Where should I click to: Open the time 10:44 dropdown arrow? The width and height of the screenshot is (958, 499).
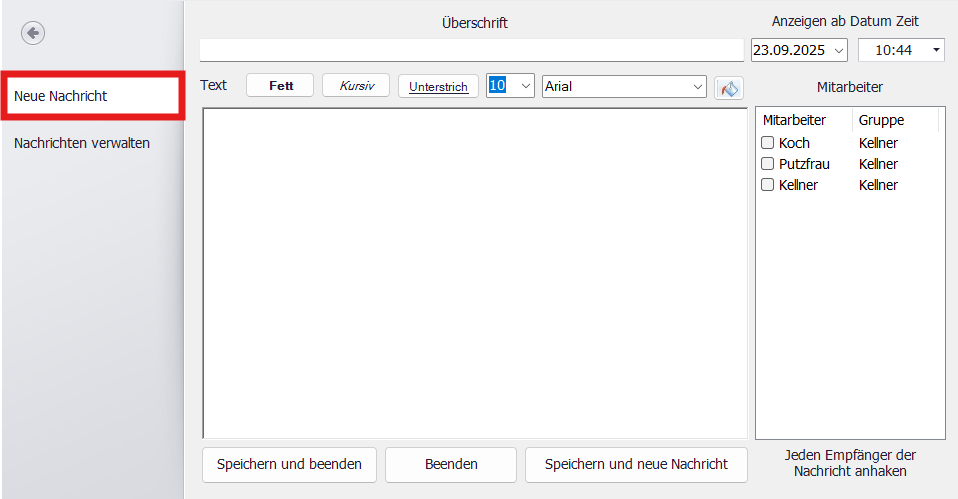pos(936,50)
